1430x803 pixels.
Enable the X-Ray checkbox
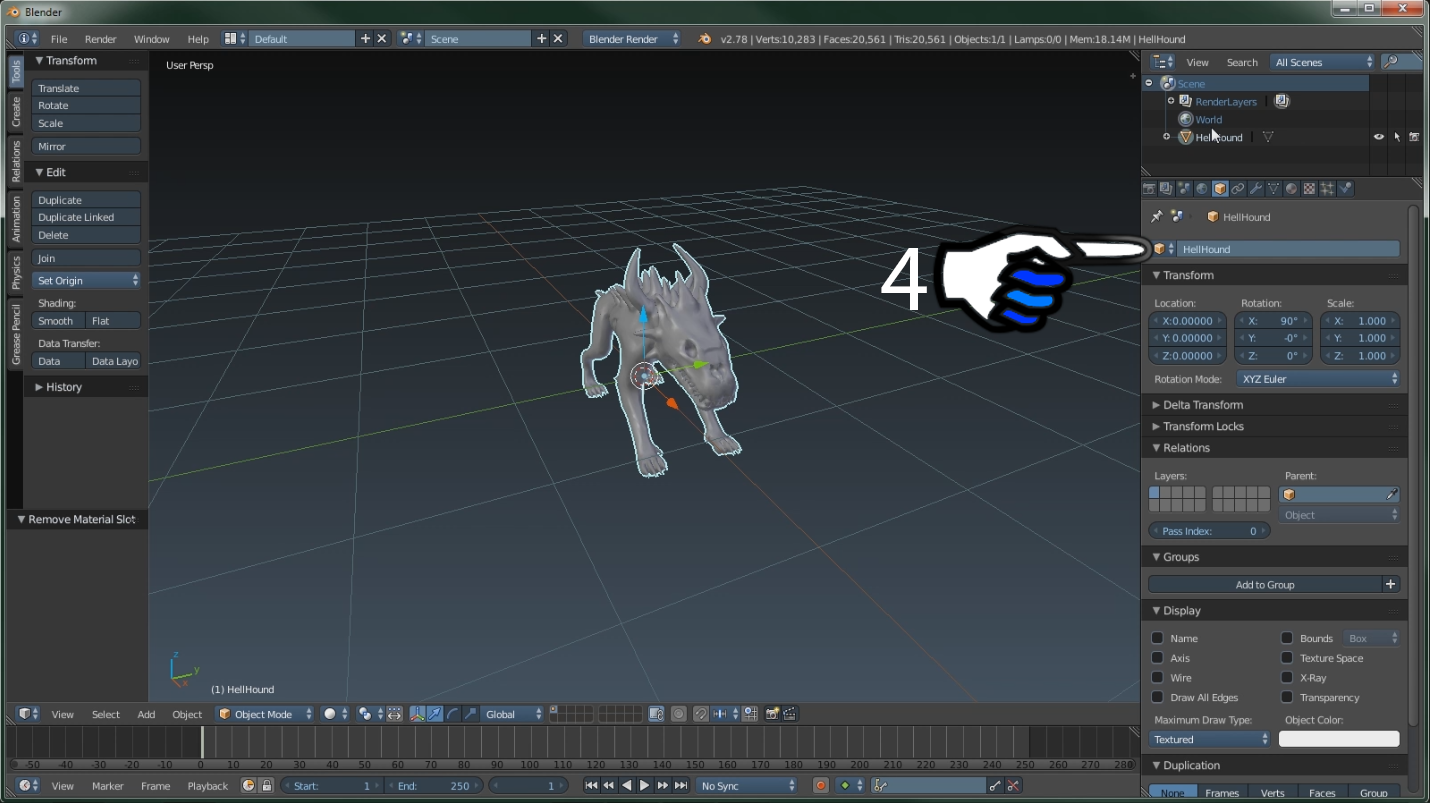click(1287, 678)
